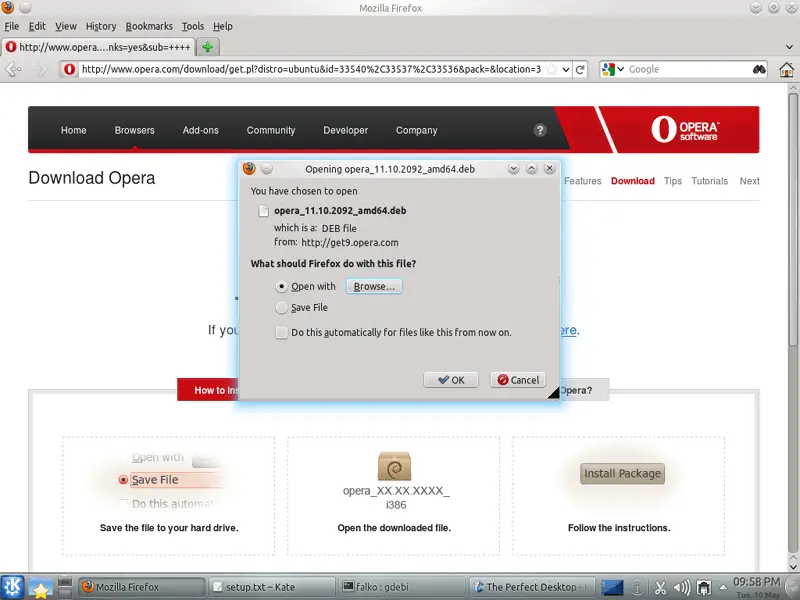Reload the page
The height and width of the screenshot is (600, 800).
pos(580,69)
